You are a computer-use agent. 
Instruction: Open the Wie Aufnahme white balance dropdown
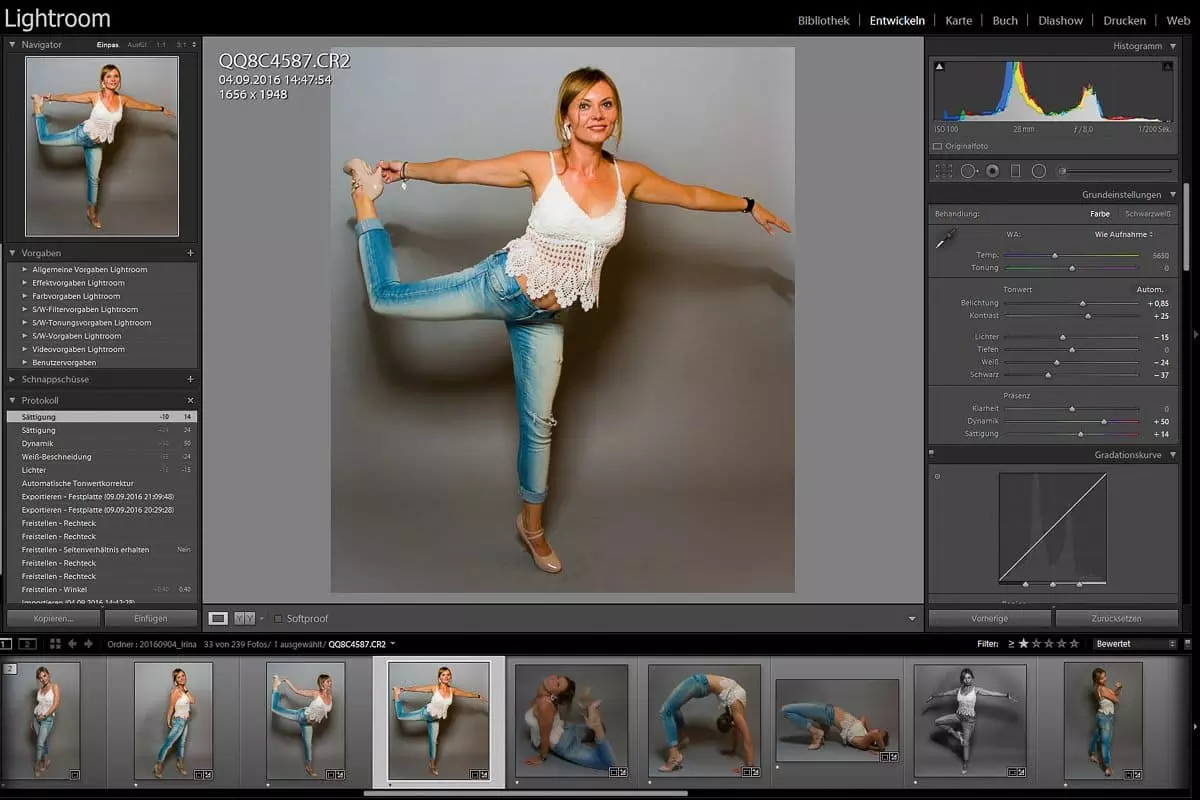1123,234
